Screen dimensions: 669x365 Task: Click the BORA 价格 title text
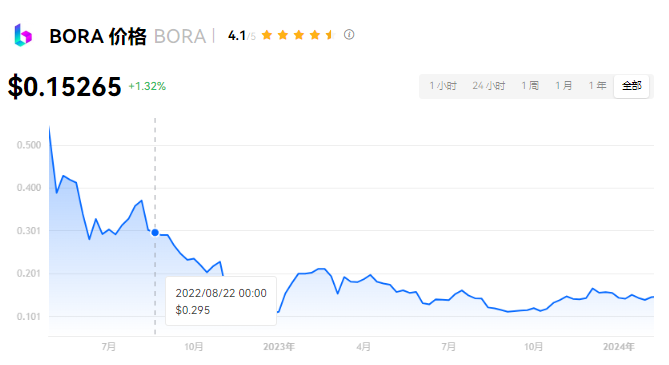(98, 36)
